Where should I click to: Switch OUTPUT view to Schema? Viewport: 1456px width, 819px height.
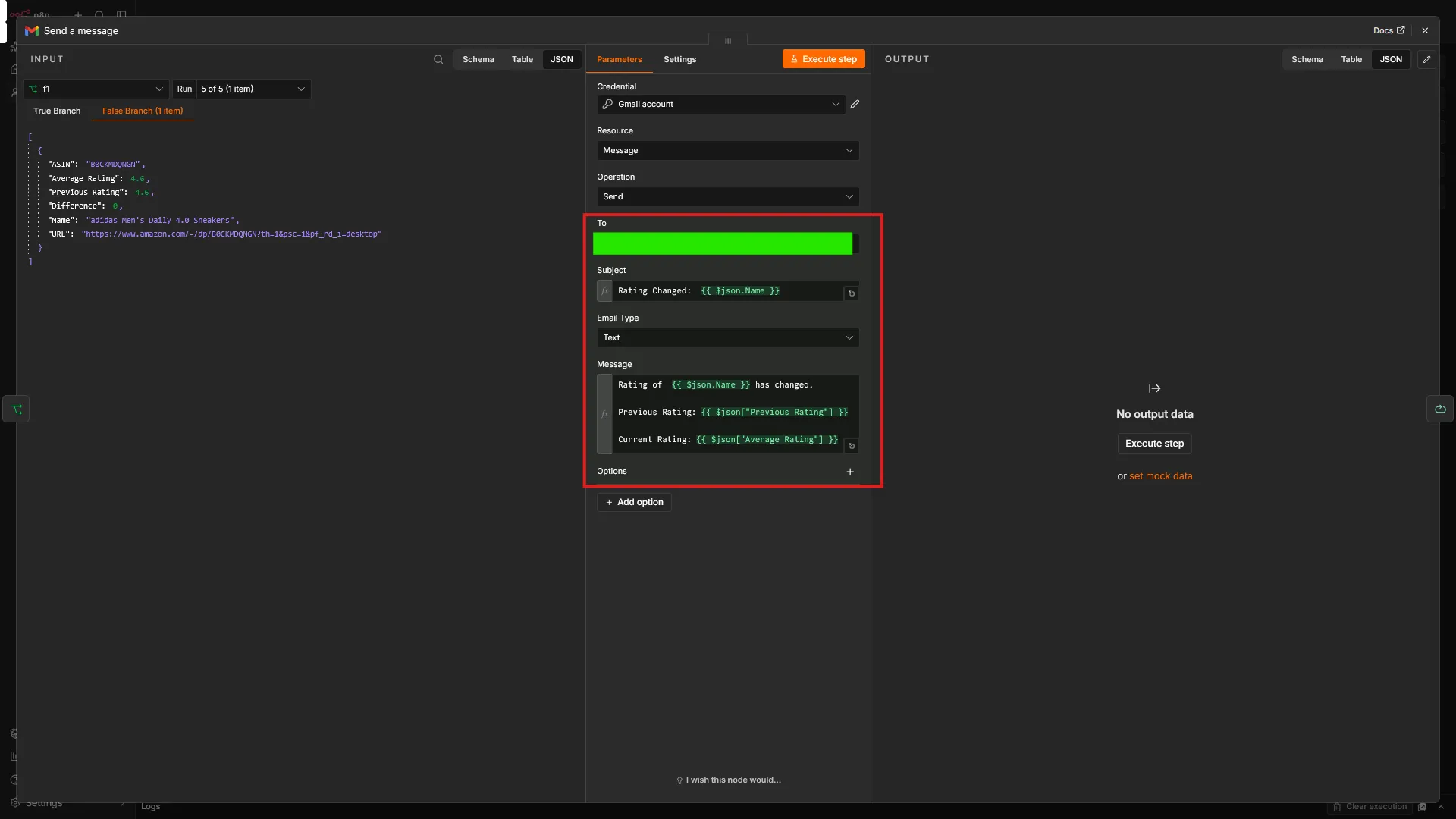[1307, 59]
